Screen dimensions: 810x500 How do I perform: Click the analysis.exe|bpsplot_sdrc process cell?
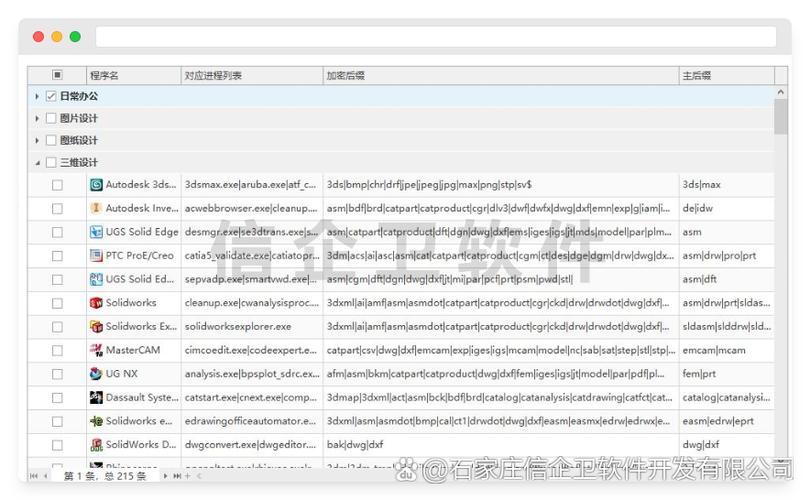click(252, 373)
